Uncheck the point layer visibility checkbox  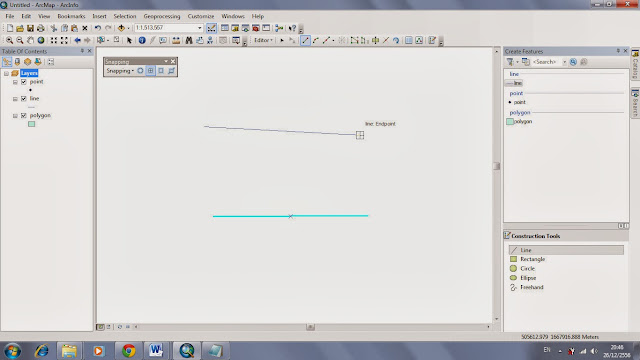coord(24,82)
